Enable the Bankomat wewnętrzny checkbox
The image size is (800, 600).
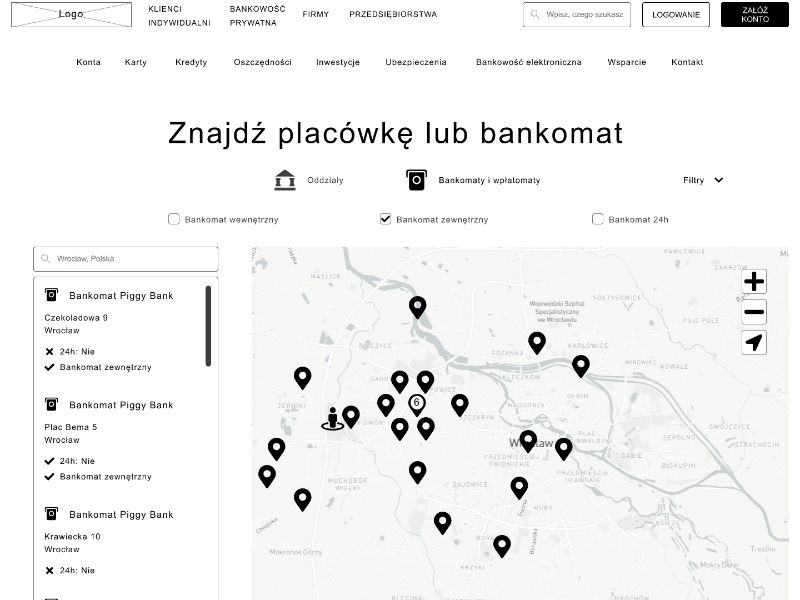point(174,219)
